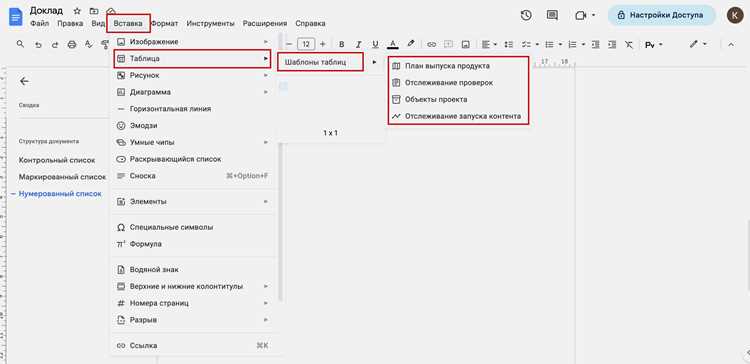Run spelling and grammar check
Image resolution: width=750 pixels, height=364 pixels.
[x=88, y=44]
